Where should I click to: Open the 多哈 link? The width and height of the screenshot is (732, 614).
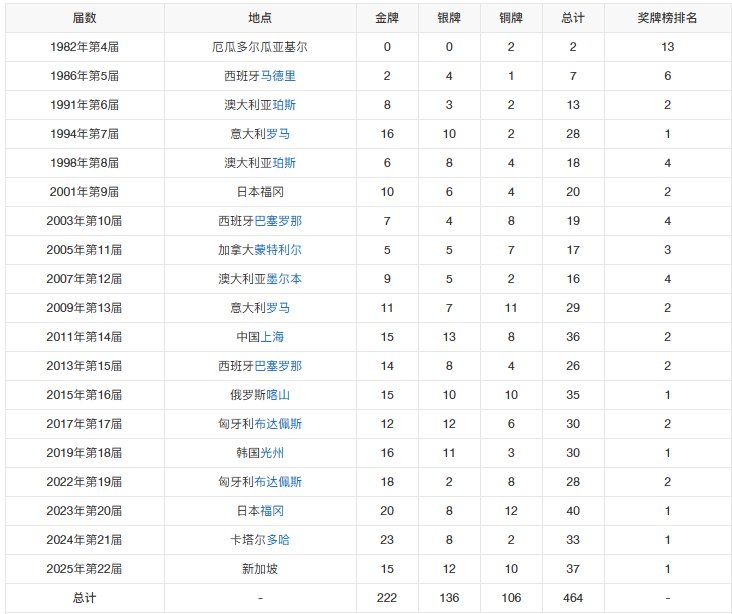click(278, 540)
